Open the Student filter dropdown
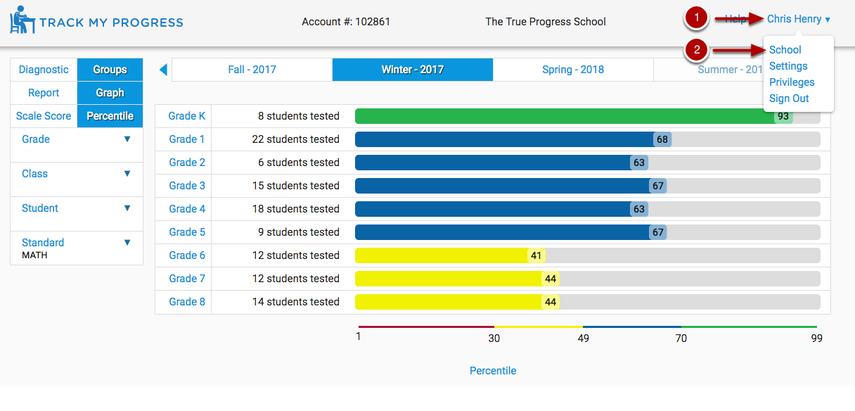The height and width of the screenshot is (411, 855). point(76,214)
